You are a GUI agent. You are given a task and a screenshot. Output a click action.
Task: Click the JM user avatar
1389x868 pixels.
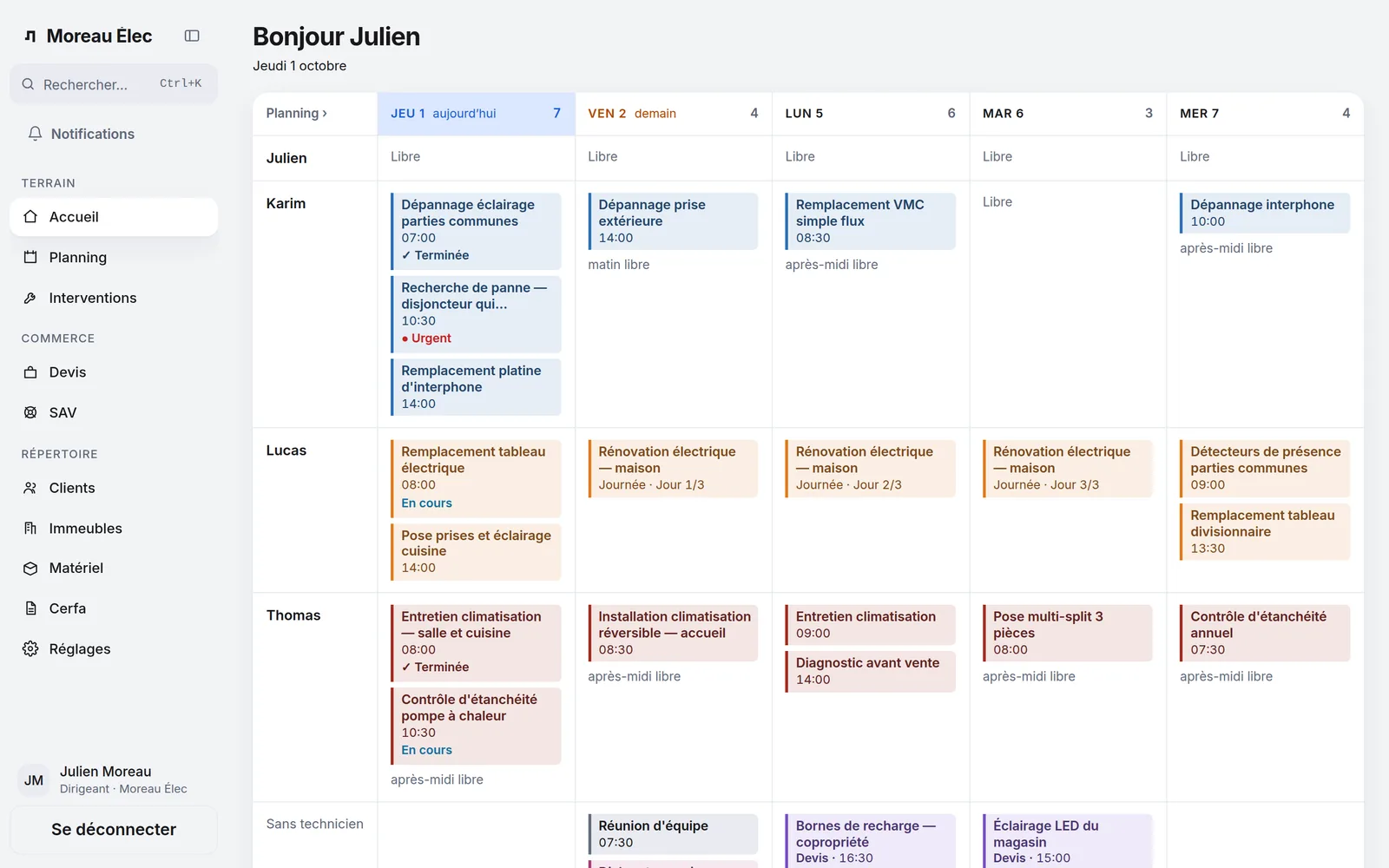34,780
